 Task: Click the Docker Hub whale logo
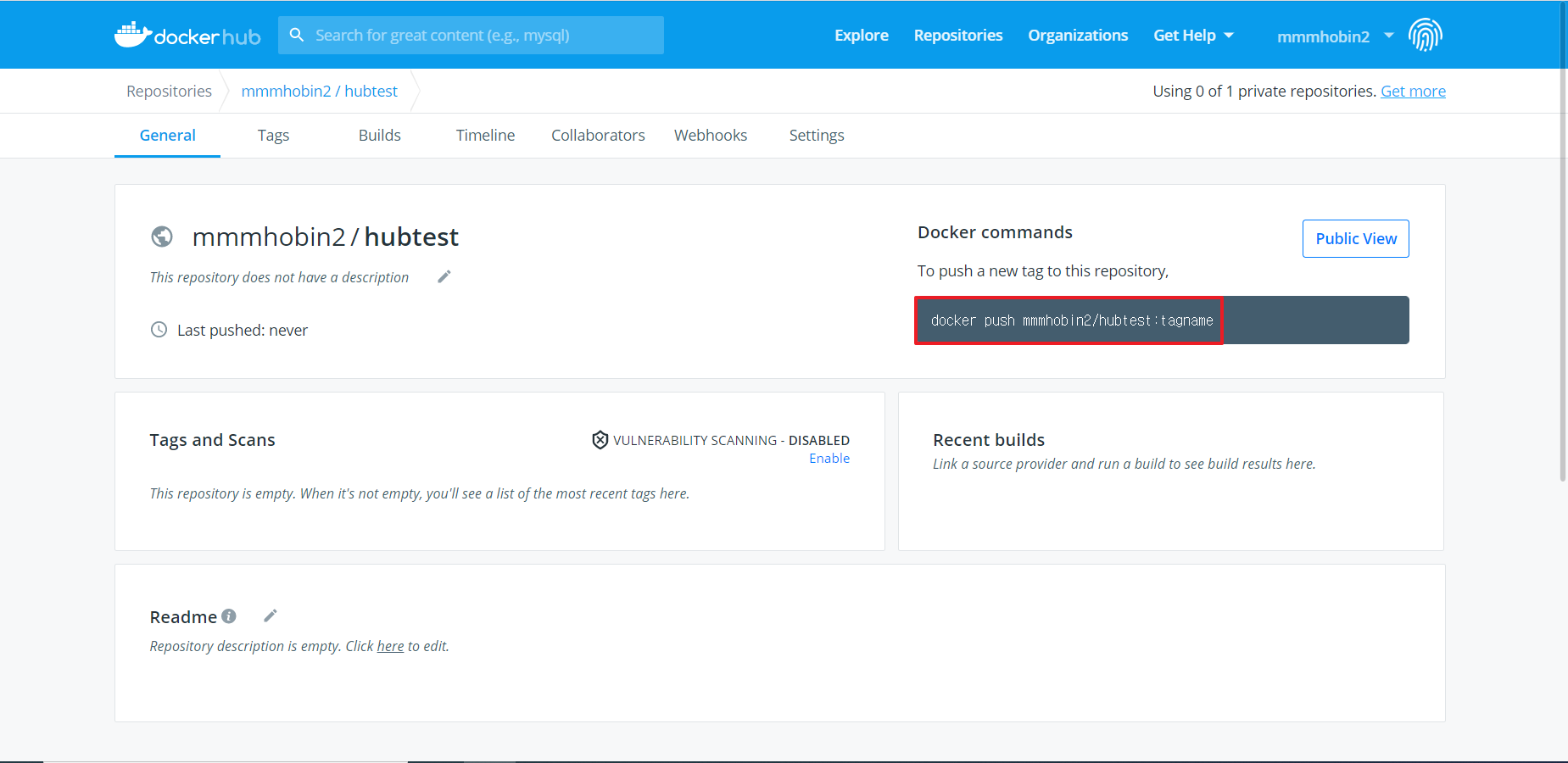coord(187,35)
